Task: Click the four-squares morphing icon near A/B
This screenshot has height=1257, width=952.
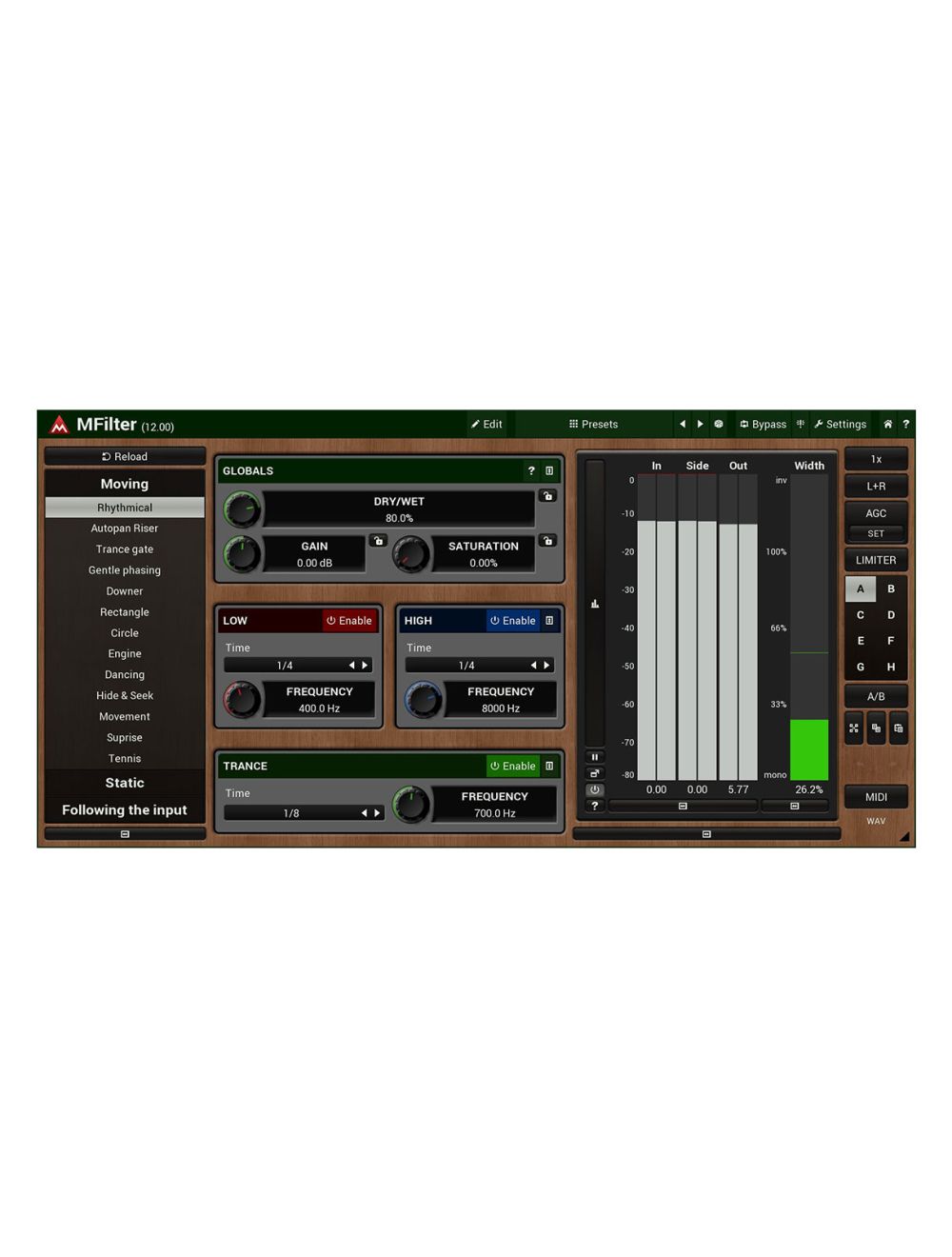Action: [x=854, y=728]
